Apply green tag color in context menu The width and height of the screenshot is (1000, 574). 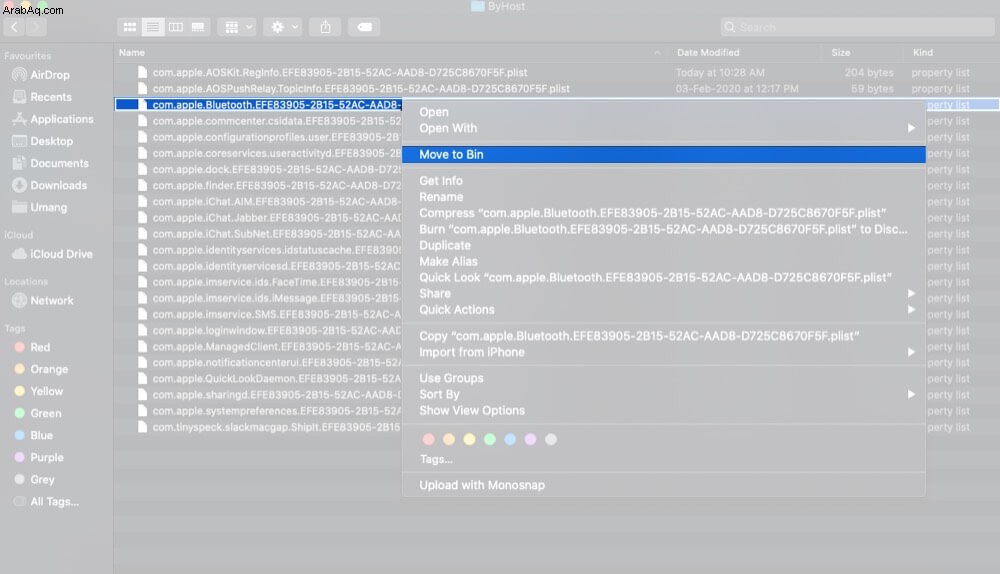490,439
